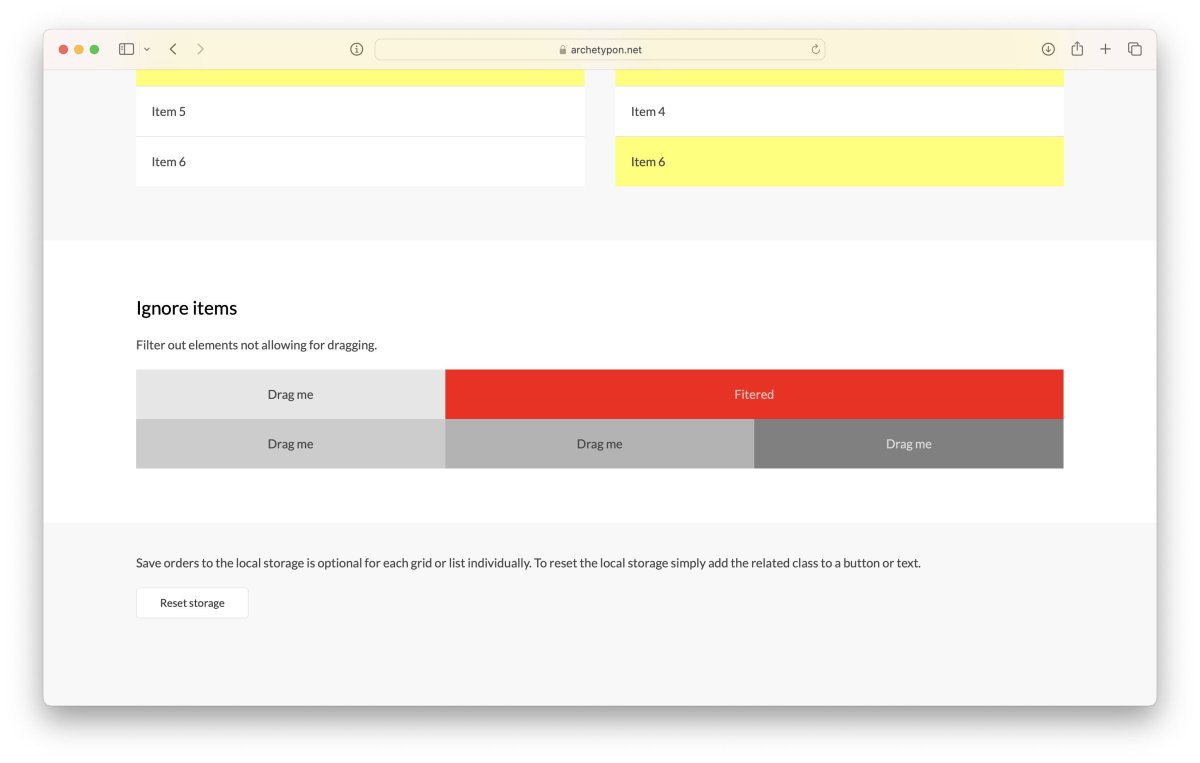Click the darkest Drag me block

(908, 443)
